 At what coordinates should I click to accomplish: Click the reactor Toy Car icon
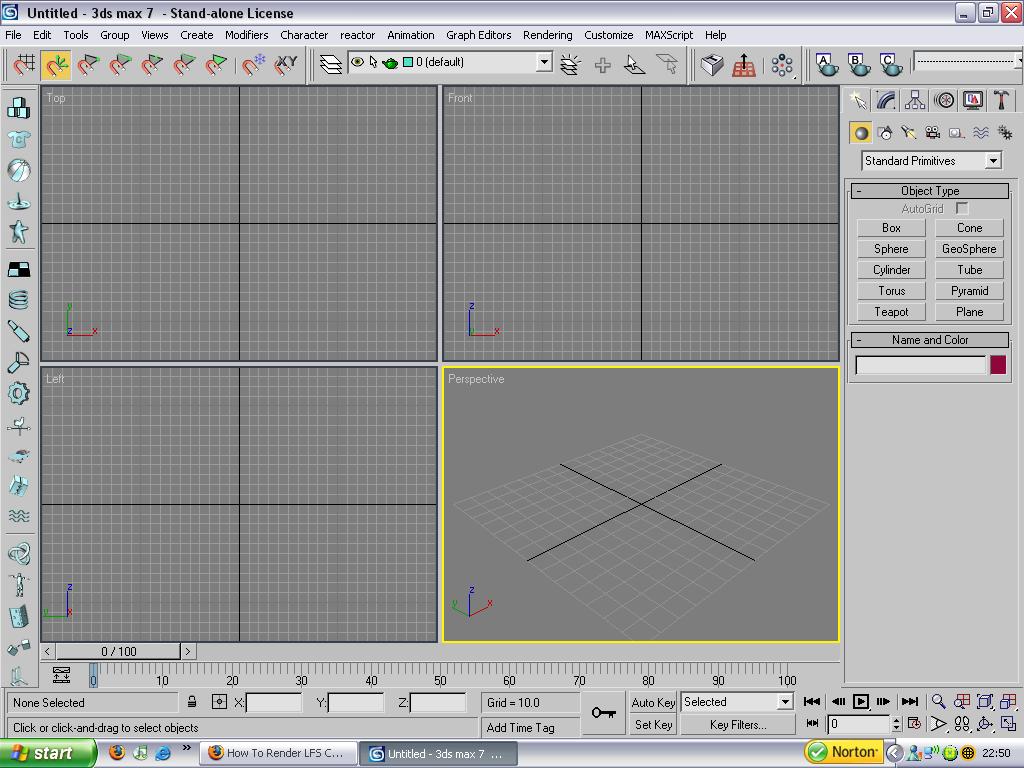[x=18, y=455]
